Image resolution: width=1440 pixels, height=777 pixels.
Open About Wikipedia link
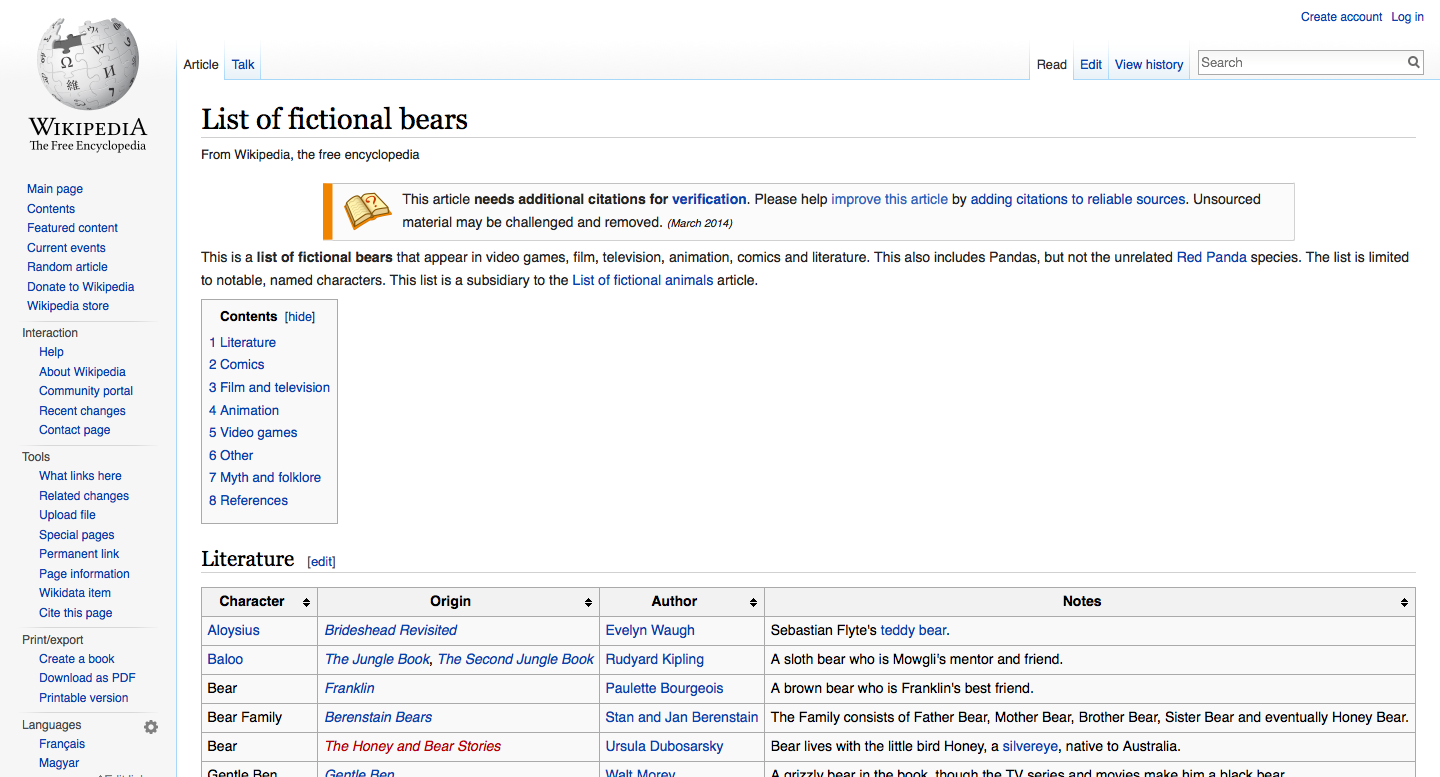click(x=82, y=372)
